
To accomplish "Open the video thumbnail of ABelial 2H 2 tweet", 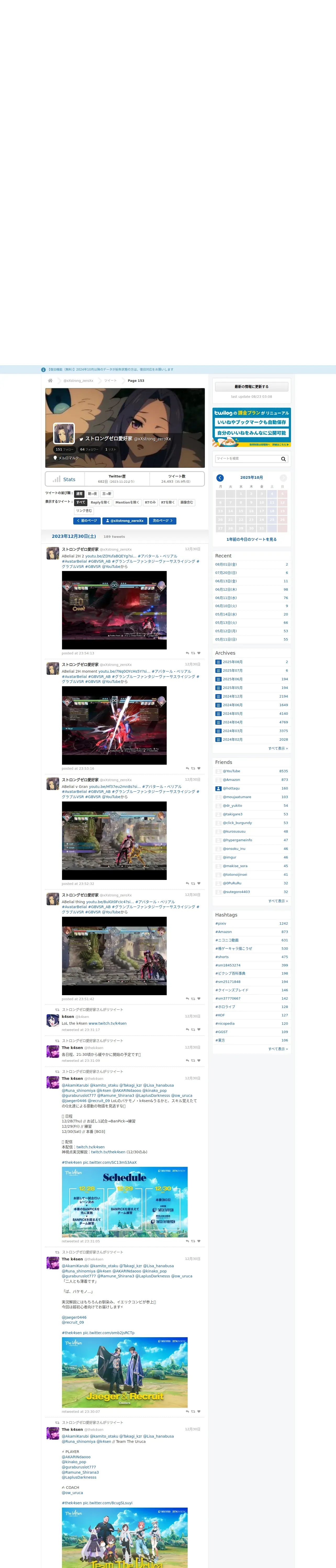I will tap(114, 610).
